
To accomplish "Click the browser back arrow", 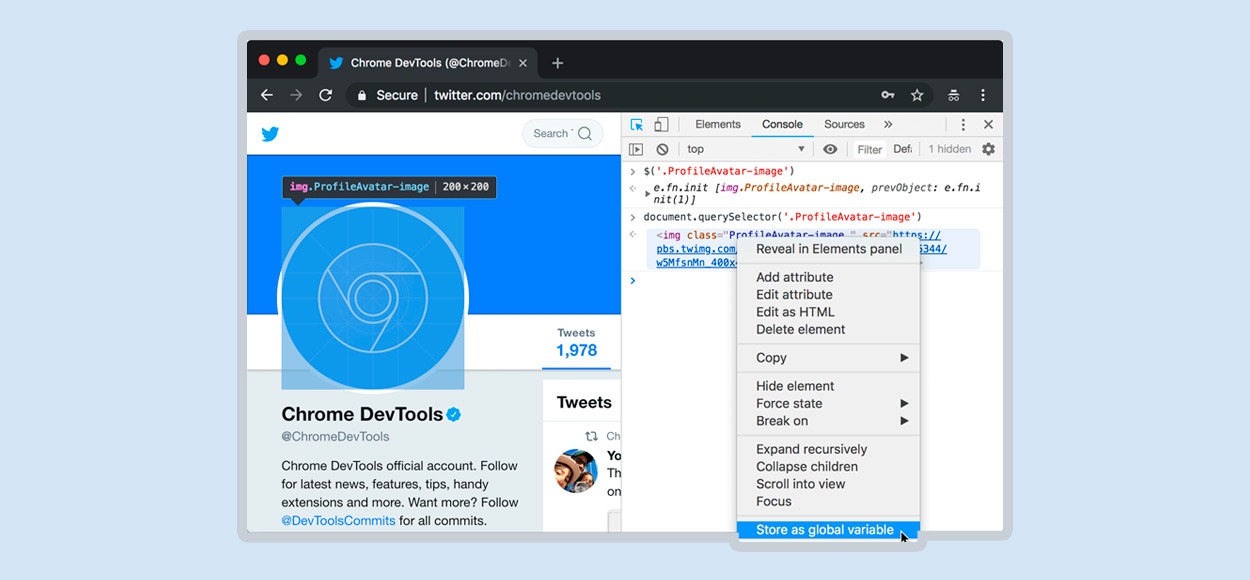I will pos(267,95).
